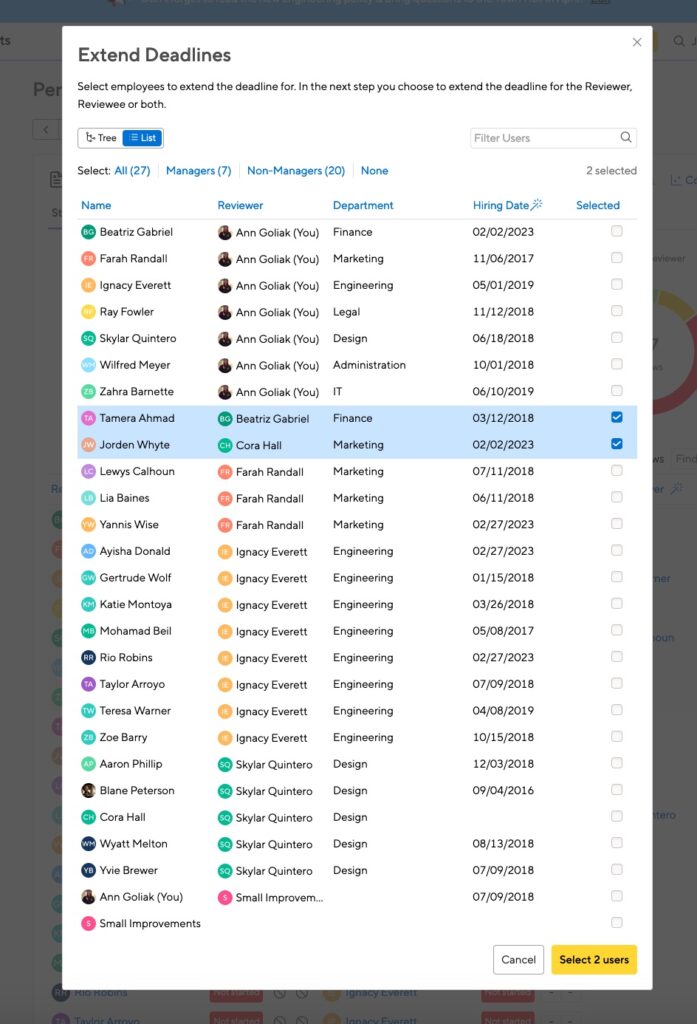Image resolution: width=697 pixels, height=1024 pixels.
Task: Click Jorden Whyte's avatar icon
Action: (x=88, y=445)
